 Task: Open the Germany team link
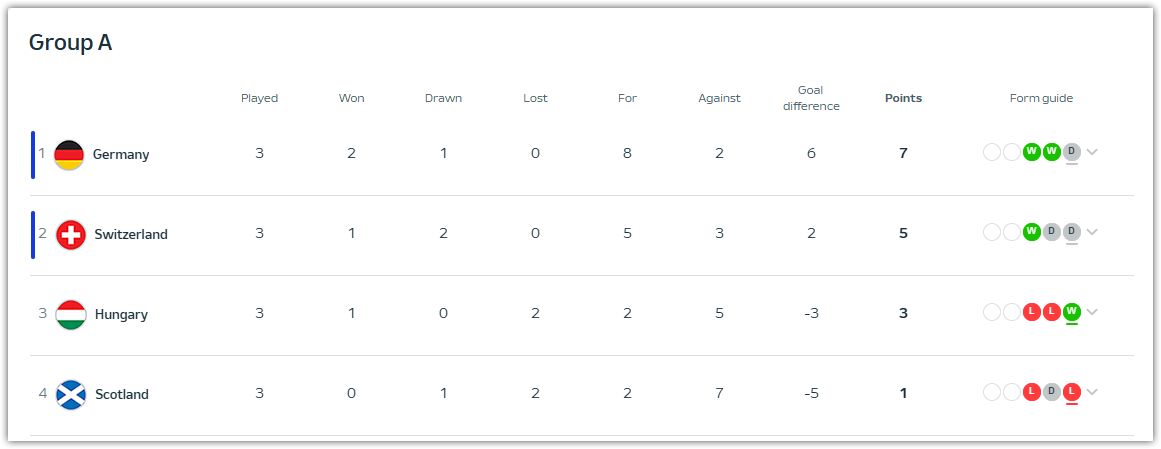click(x=121, y=155)
